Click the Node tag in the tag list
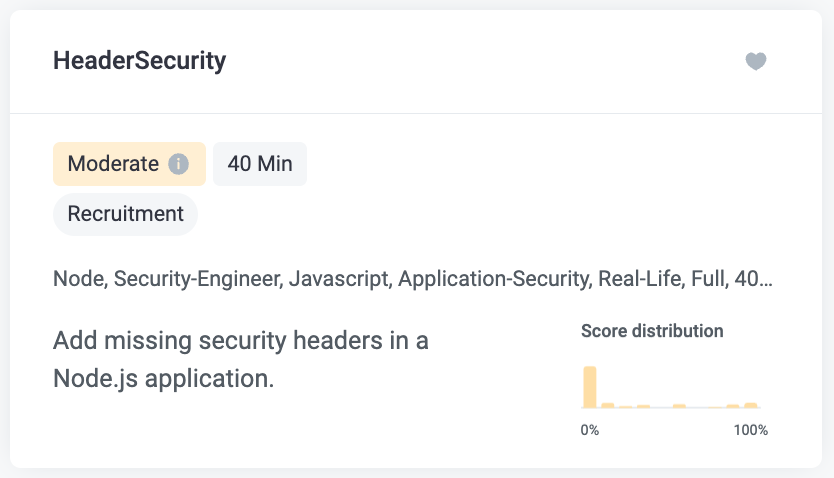The width and height of the screenshot is (834, 478). tap(79, 279)
